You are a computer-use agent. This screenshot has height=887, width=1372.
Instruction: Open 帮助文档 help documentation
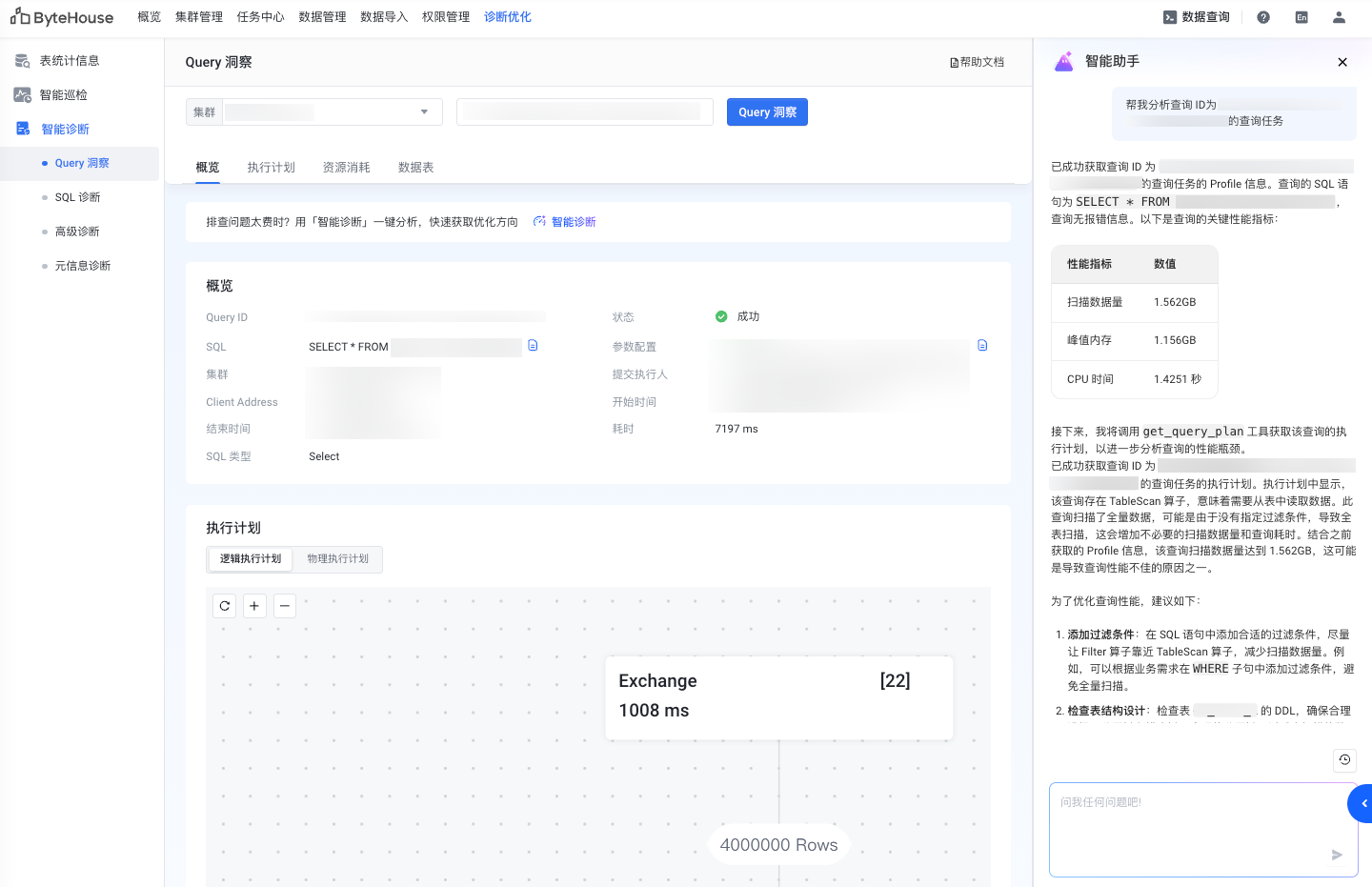[x=978, y=62]
